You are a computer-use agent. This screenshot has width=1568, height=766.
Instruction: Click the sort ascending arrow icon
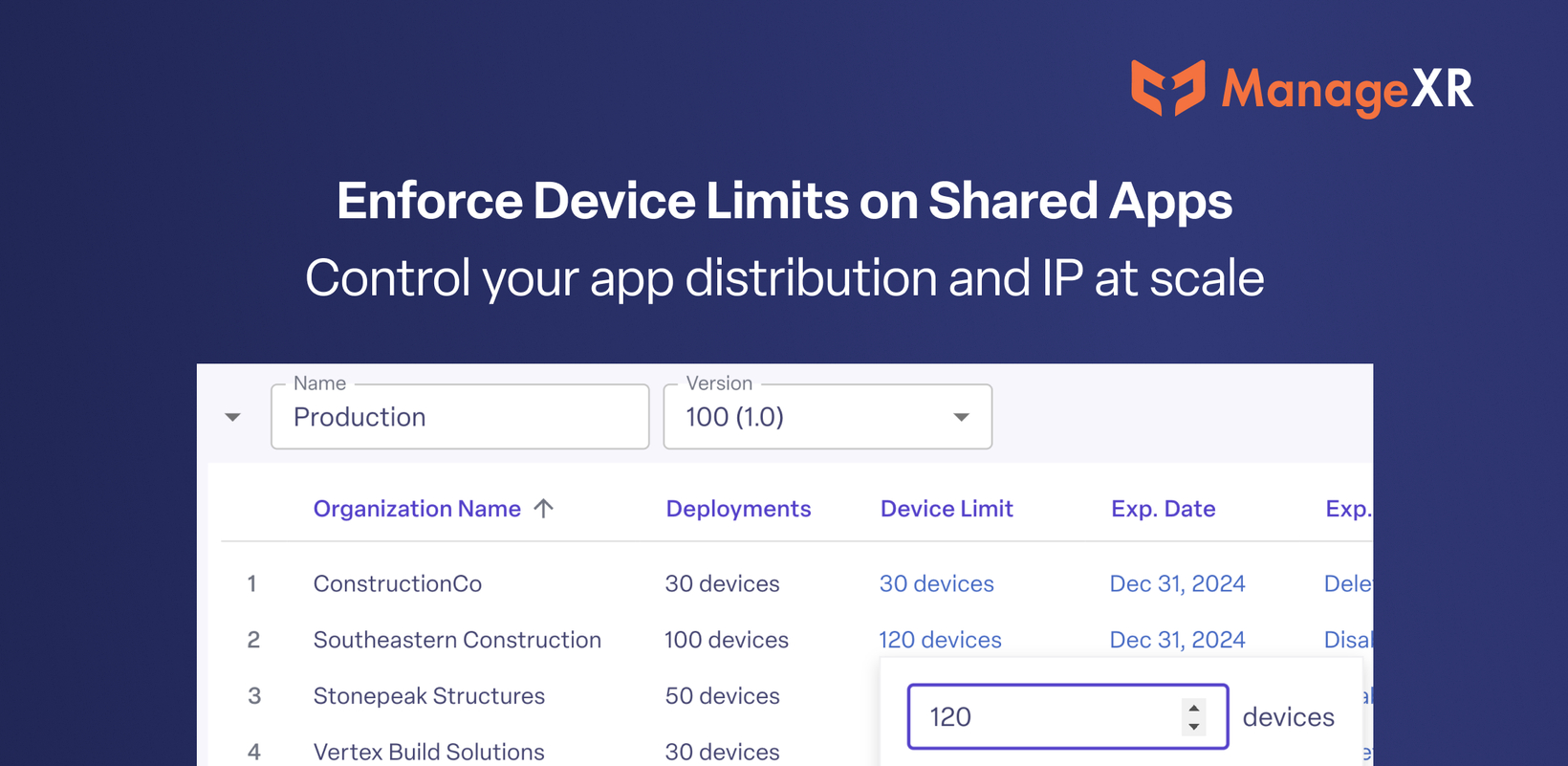544,509
